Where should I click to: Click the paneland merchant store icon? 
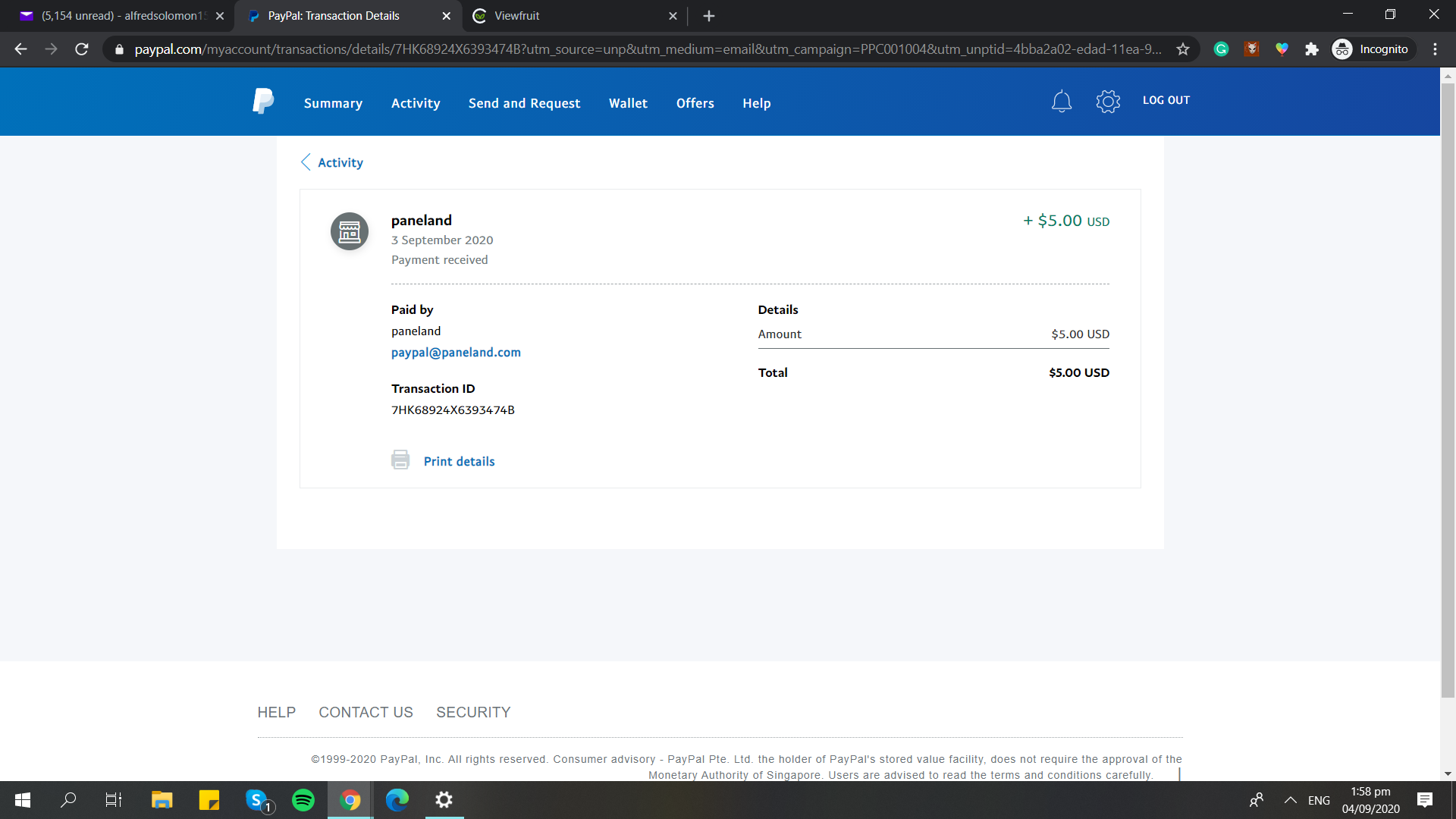[x=350, y=231]
